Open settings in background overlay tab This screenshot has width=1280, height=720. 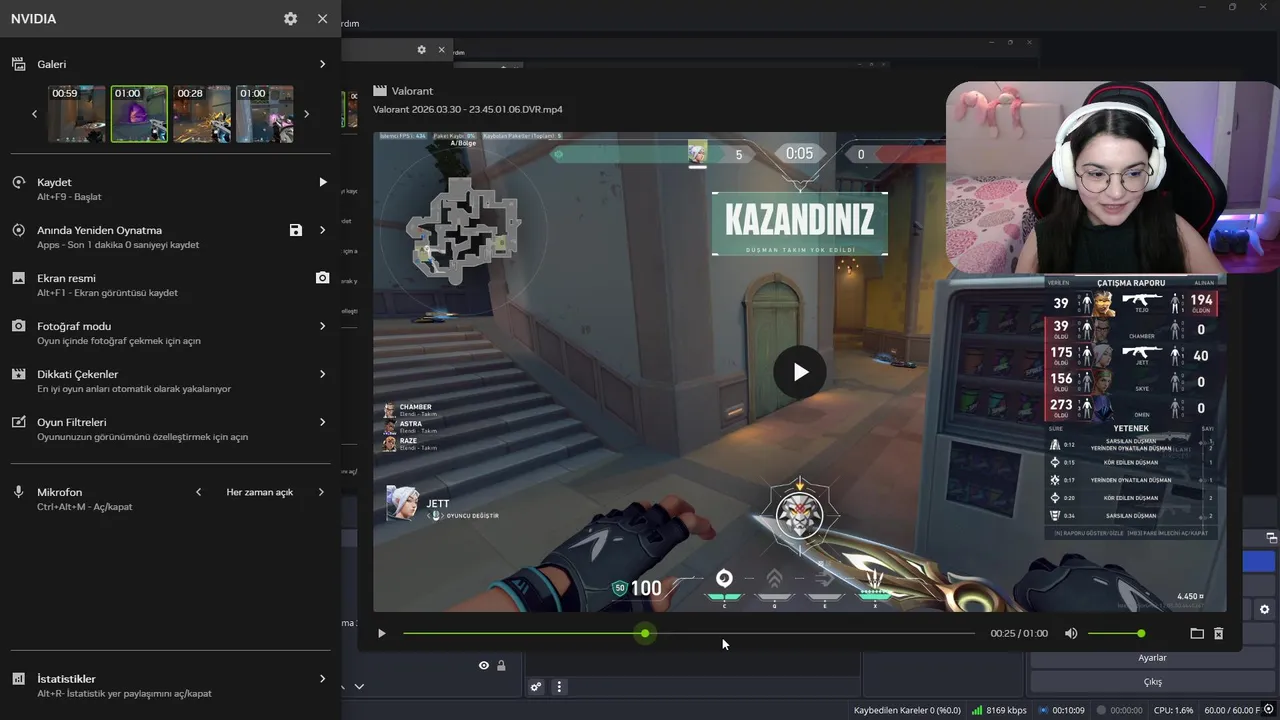(x=421, y=50)
